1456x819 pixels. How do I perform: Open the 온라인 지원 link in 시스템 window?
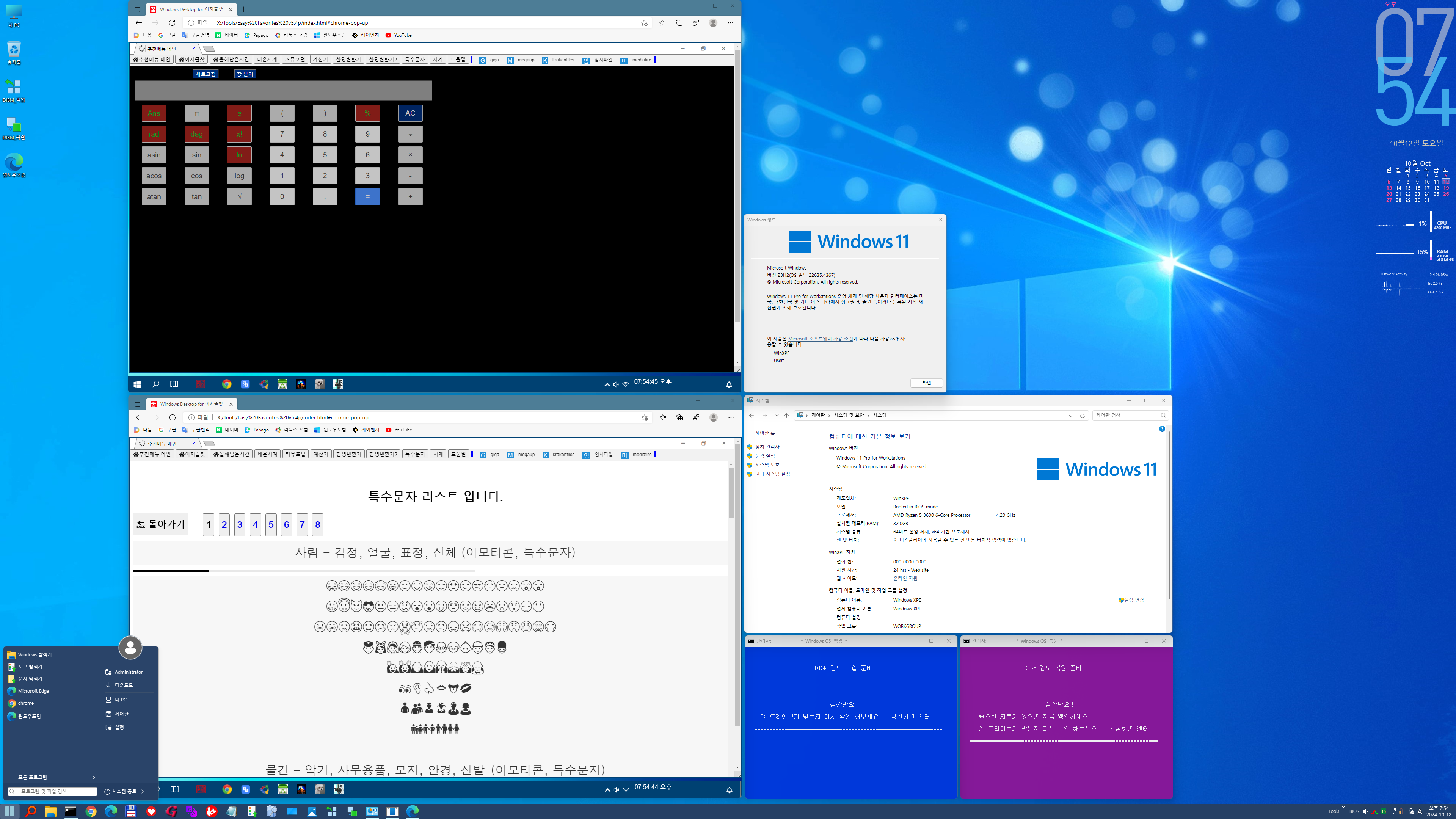click(905, 578)
